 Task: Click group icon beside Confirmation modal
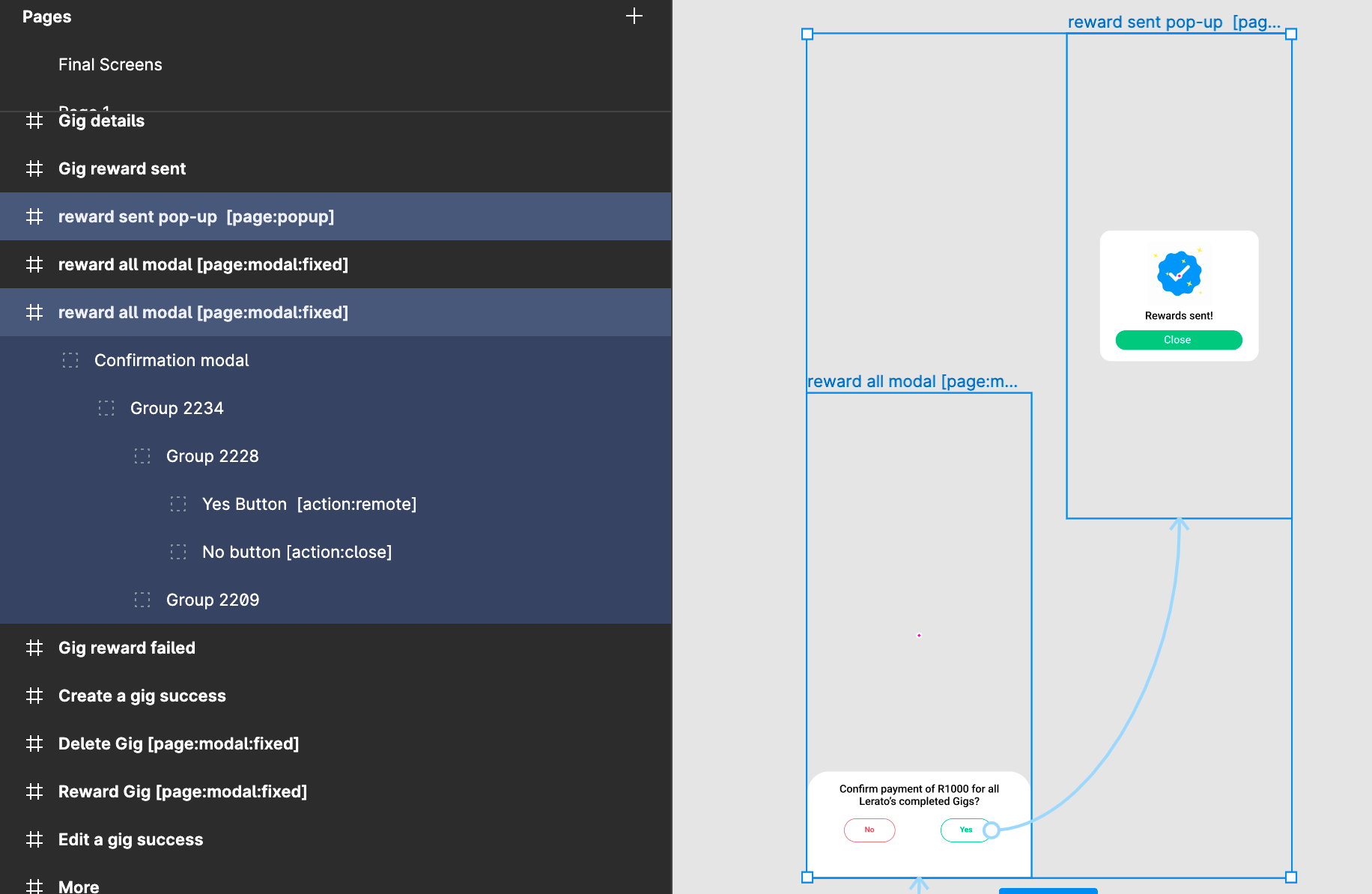click(x=70, y=360)
